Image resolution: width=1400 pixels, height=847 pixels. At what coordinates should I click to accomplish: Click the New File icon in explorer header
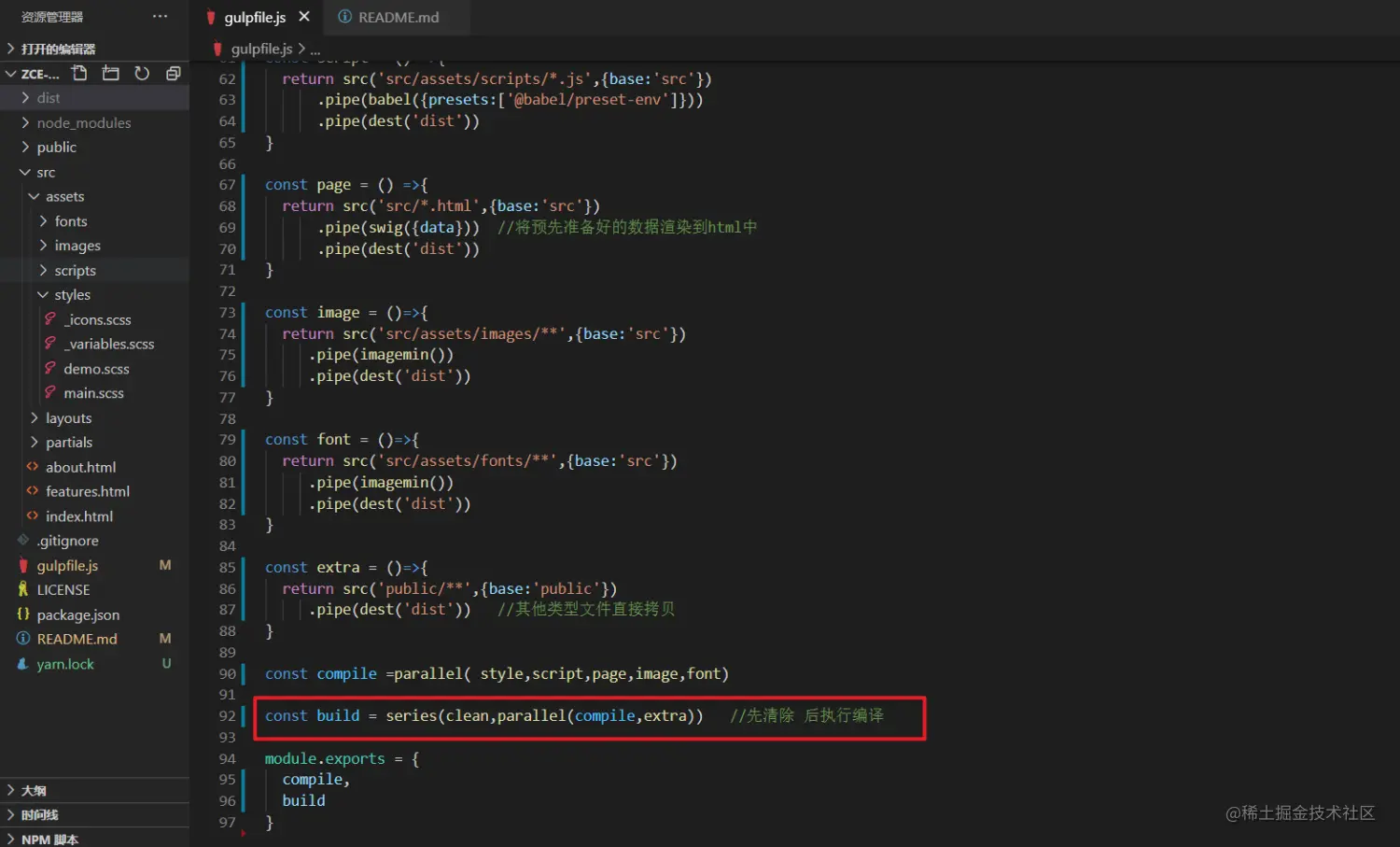(x=79, y=73)
